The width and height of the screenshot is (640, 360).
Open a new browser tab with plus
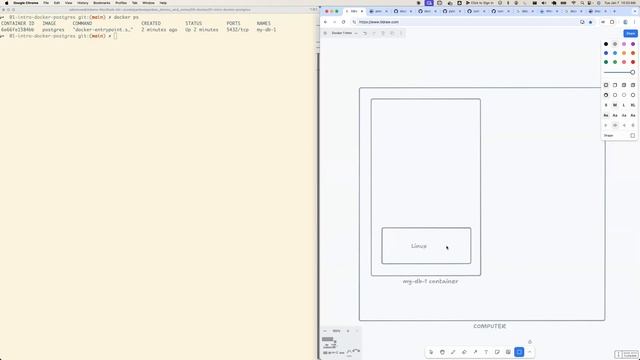[x=614, y=11]
